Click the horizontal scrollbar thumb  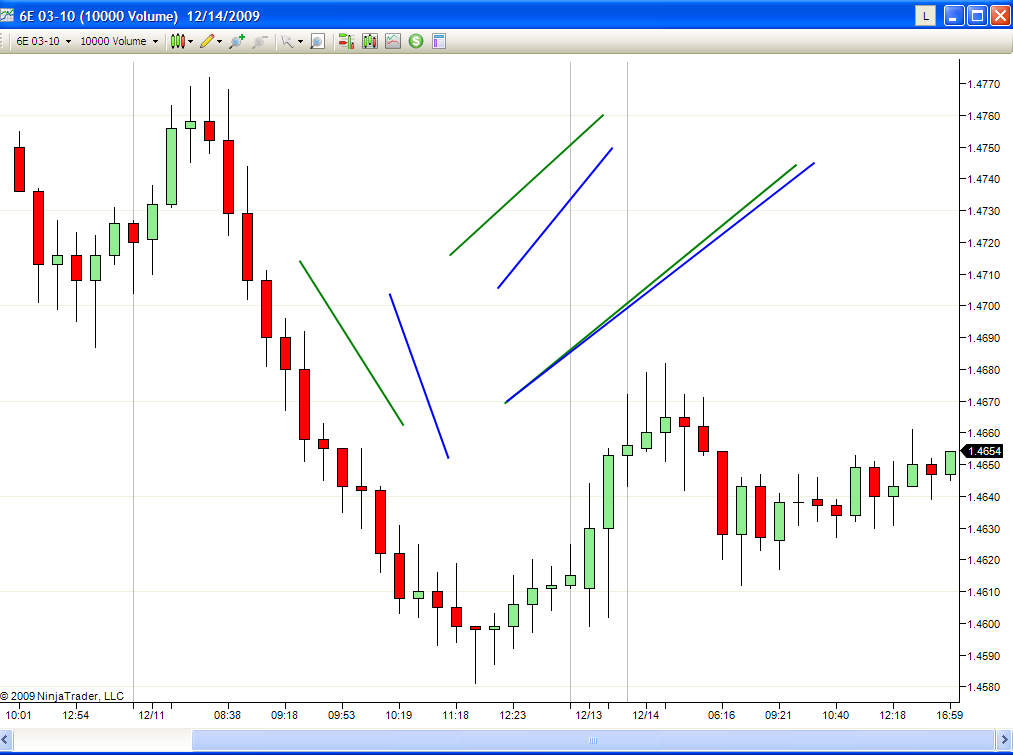pyautogui.click(x=592, y=740)
